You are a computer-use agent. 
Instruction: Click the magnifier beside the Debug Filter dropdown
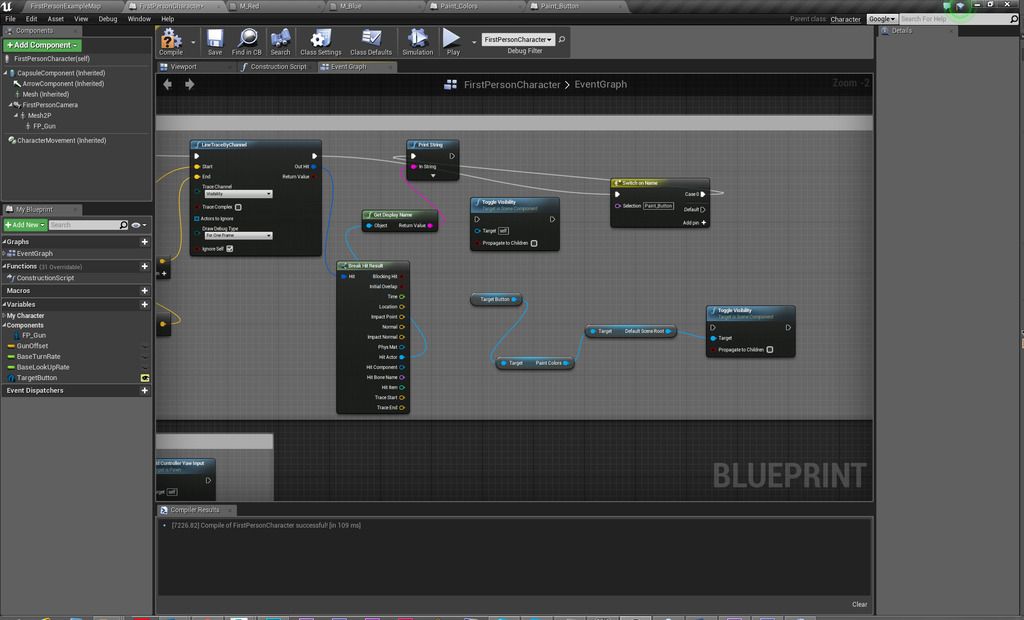[562, 40]
